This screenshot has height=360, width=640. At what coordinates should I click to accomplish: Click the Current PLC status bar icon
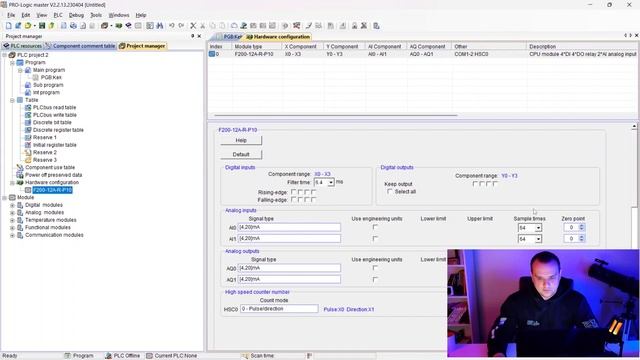[149, 356]
